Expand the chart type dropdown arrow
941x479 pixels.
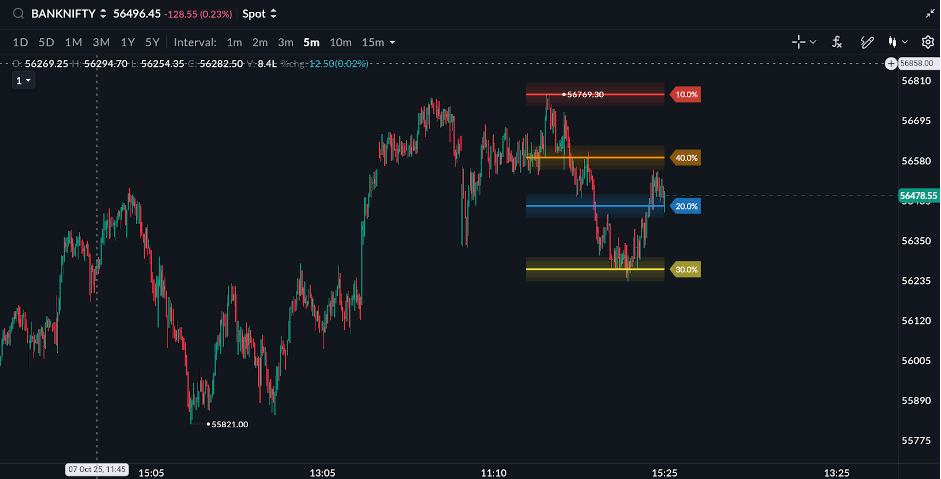click(x=905, y=42)
